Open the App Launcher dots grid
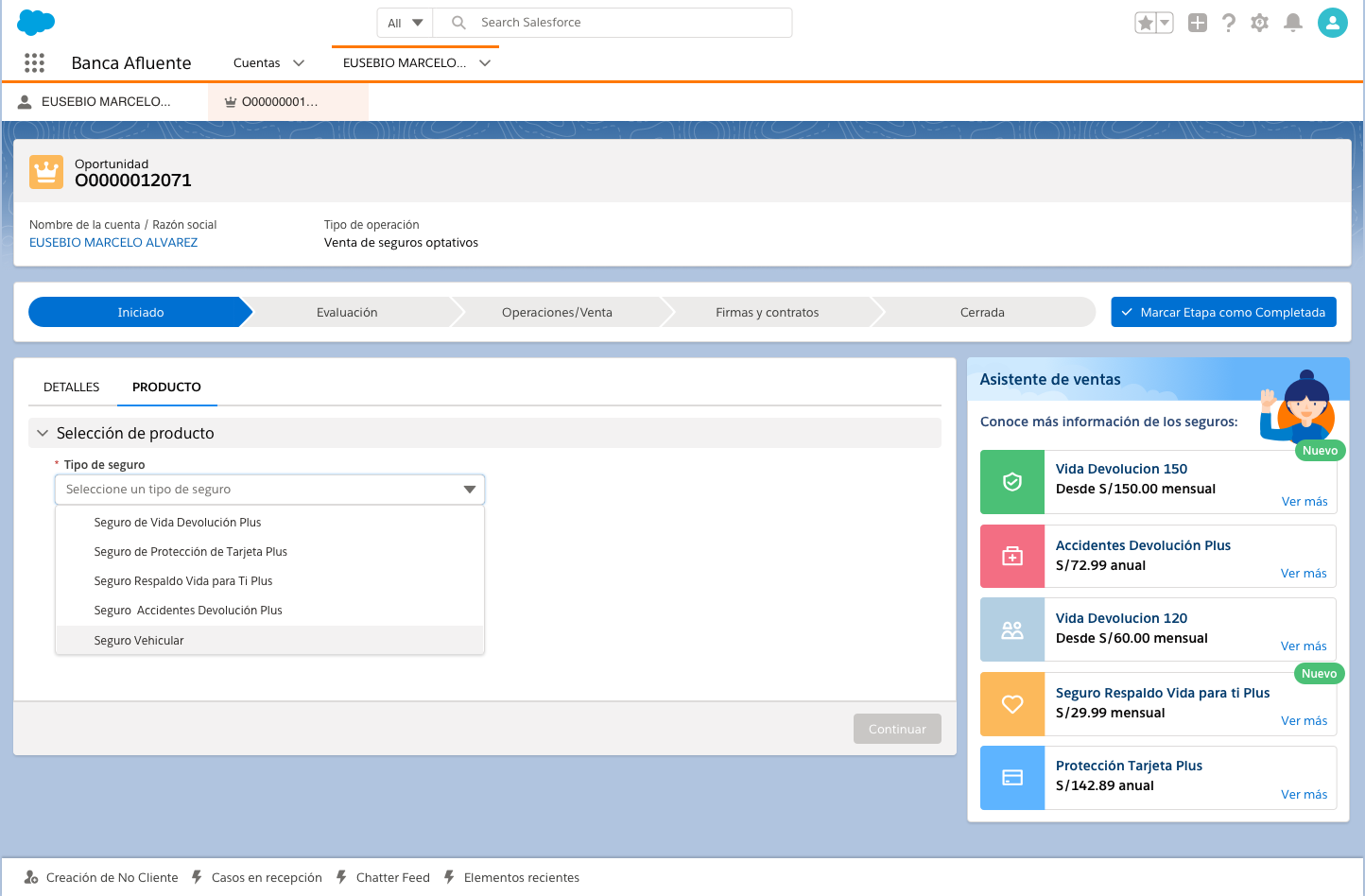The width and height of the screenshot is (1365, 896). (x=35, y=62)
